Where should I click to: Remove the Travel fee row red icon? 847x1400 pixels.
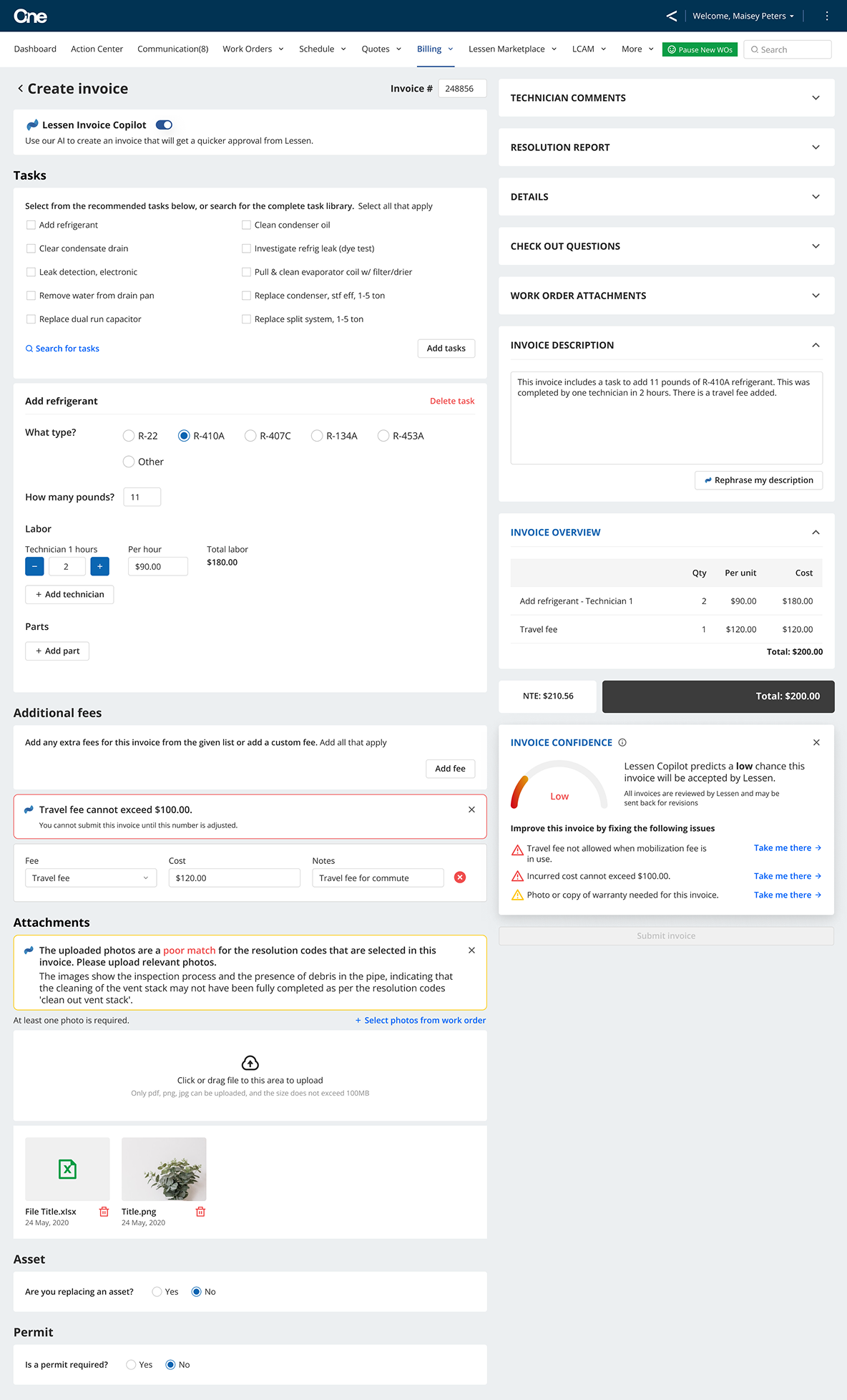pyautogui.click(x=460, y=878)
